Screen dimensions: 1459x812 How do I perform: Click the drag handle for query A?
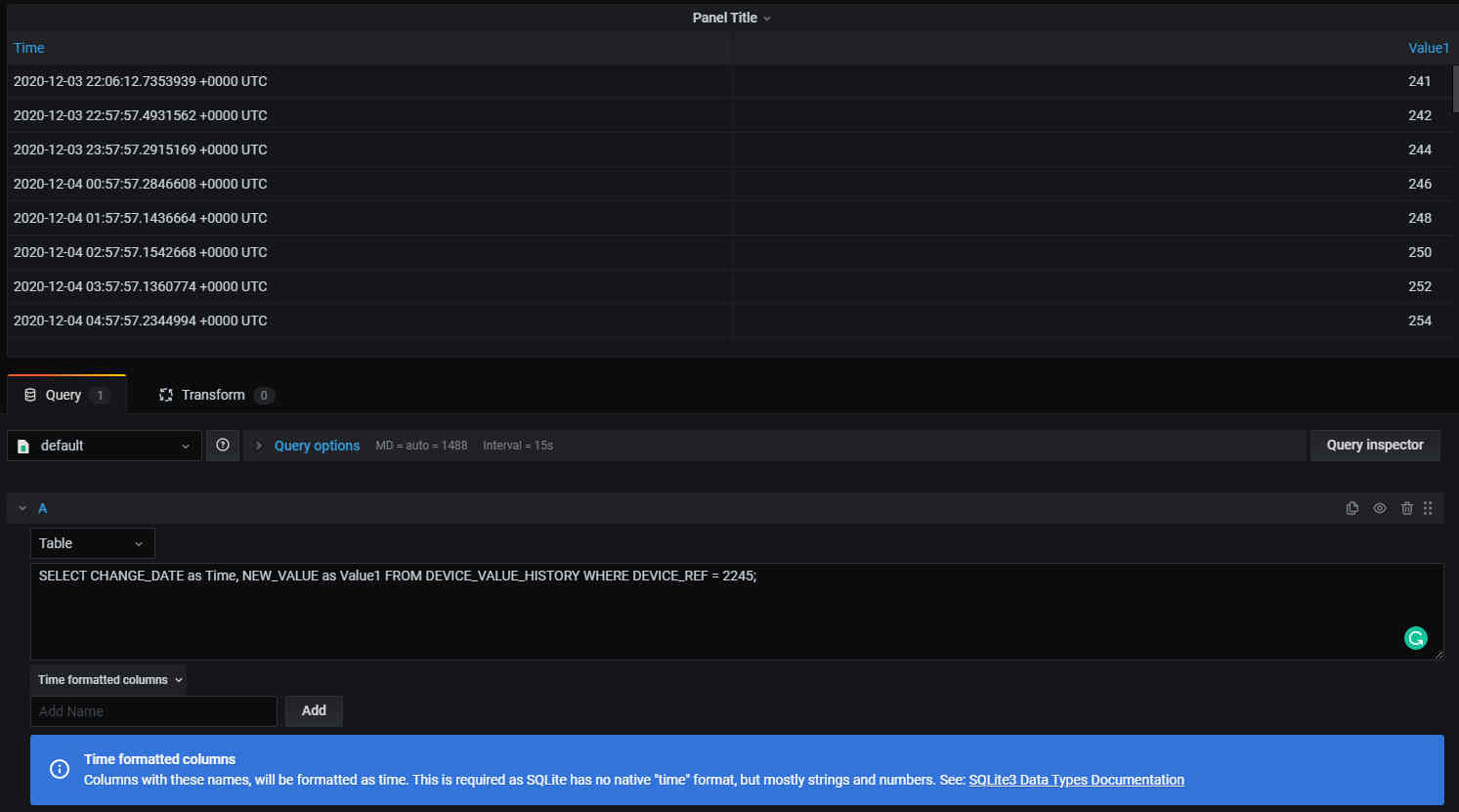pos(1428,508)
